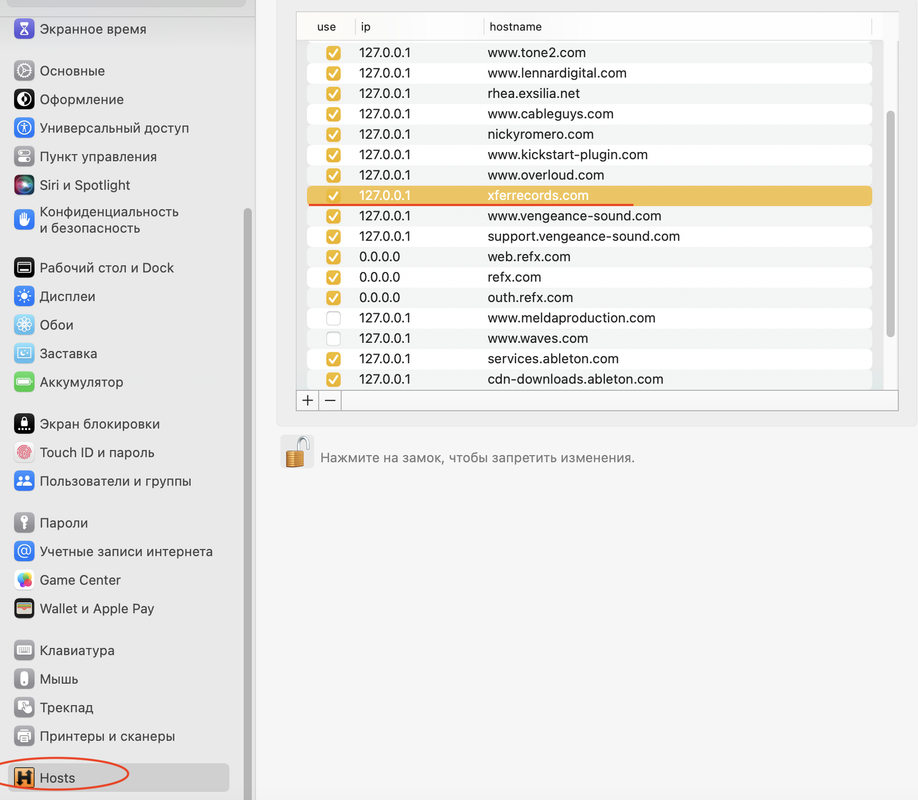
Task: Open Siri и Spotlight label
Action: click(85, 185)
